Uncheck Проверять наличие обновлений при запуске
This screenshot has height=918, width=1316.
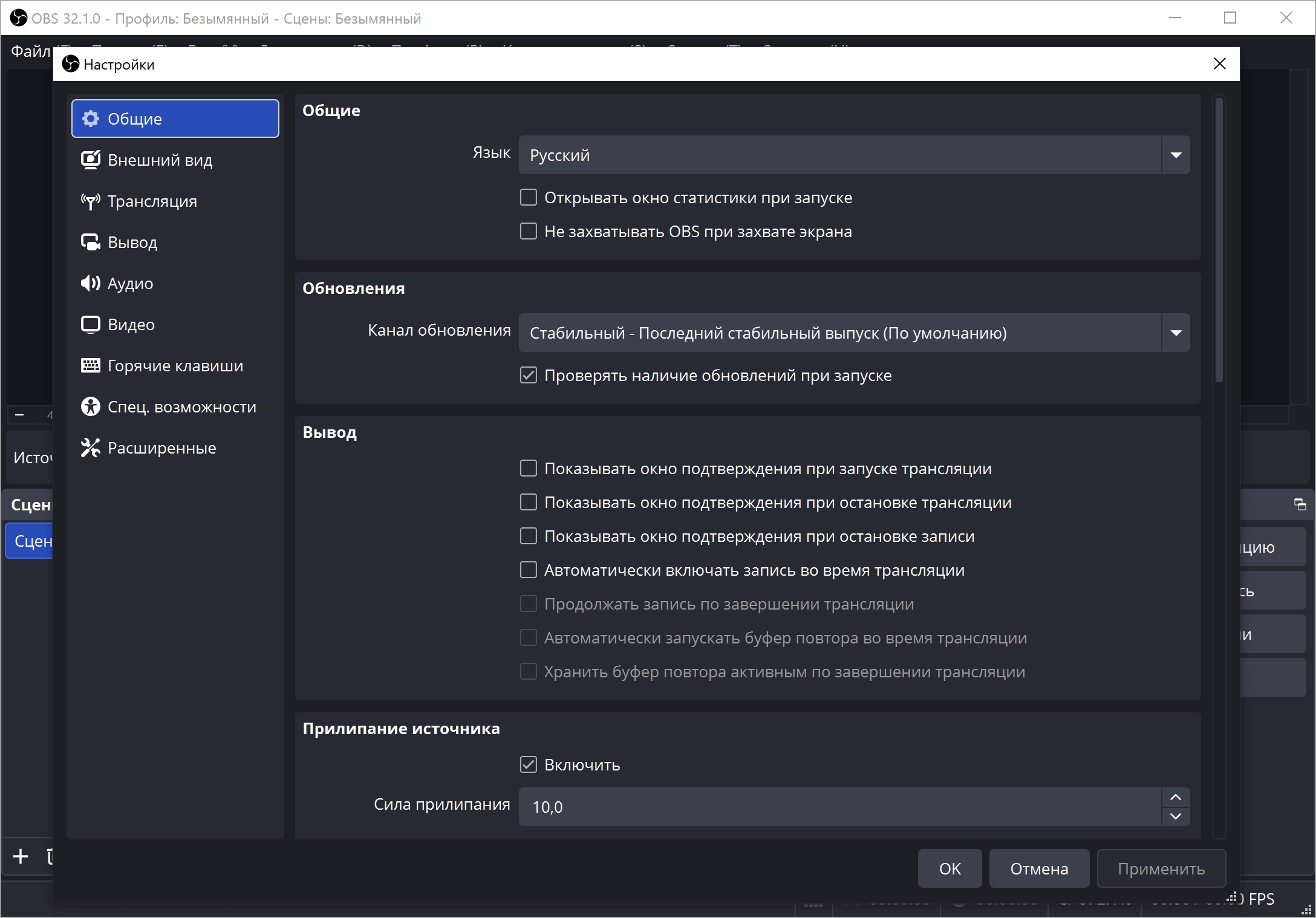pyautogui.click(x=529, y=376)
